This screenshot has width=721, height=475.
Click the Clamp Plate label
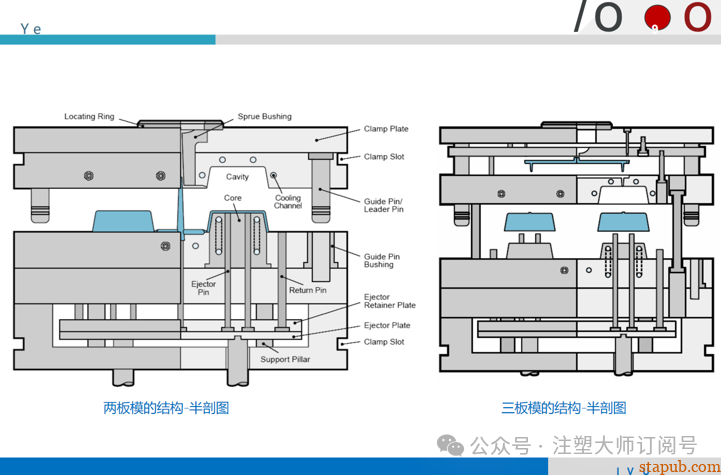click(386, 129)
